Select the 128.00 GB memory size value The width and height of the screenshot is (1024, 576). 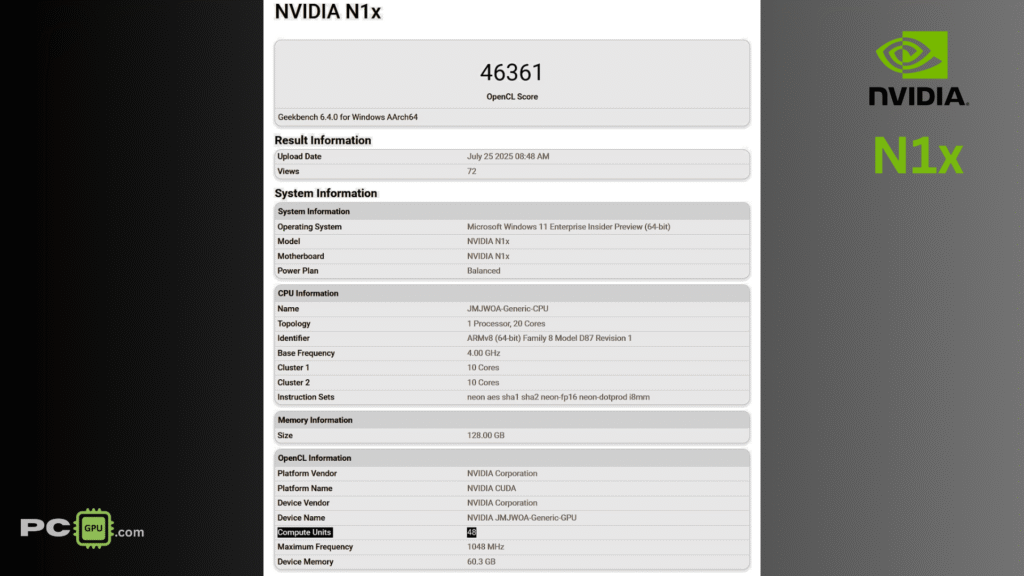coord(485,436)
